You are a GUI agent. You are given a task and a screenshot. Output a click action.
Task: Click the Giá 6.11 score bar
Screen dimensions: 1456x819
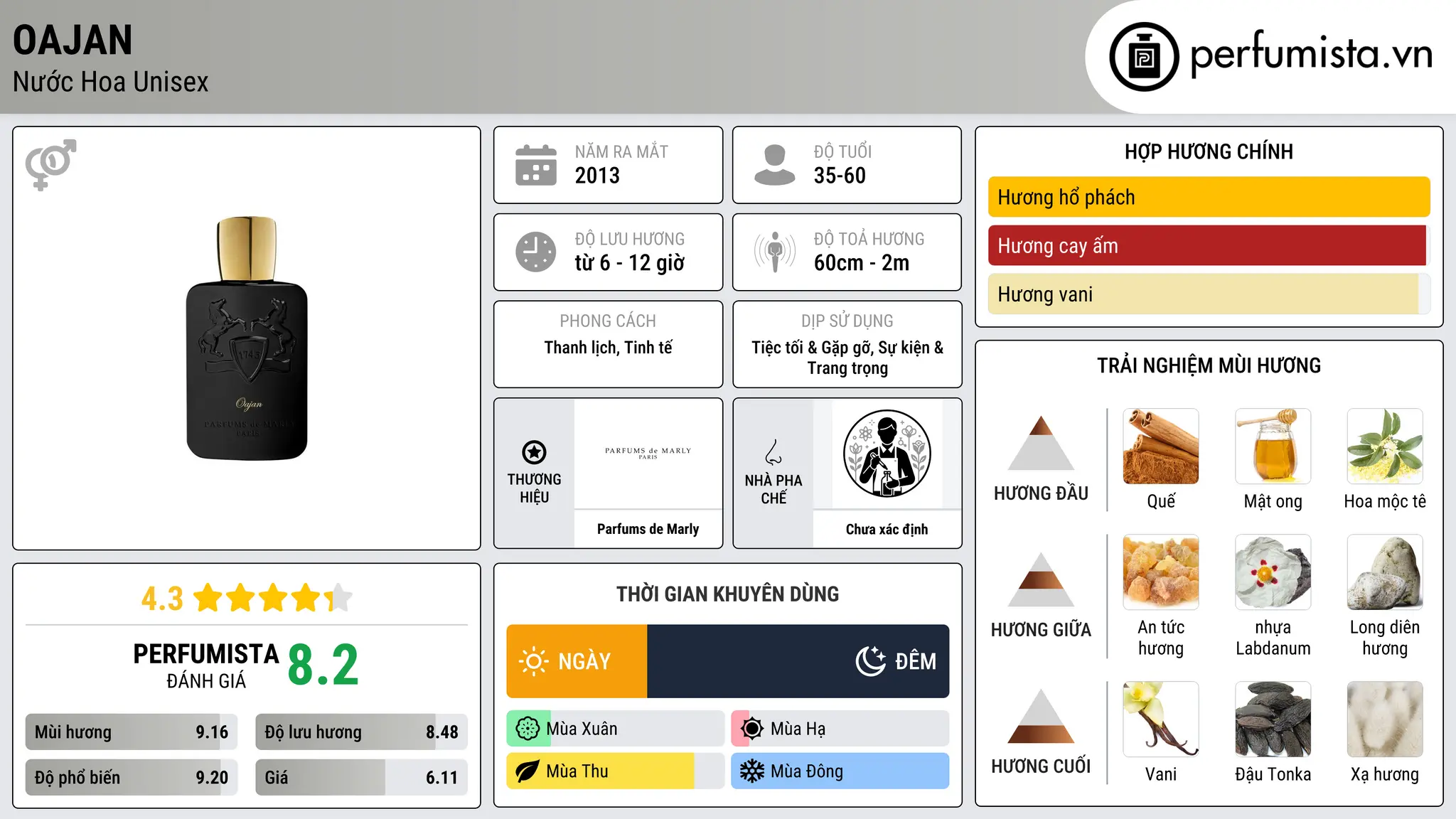[x=361, y=777]
